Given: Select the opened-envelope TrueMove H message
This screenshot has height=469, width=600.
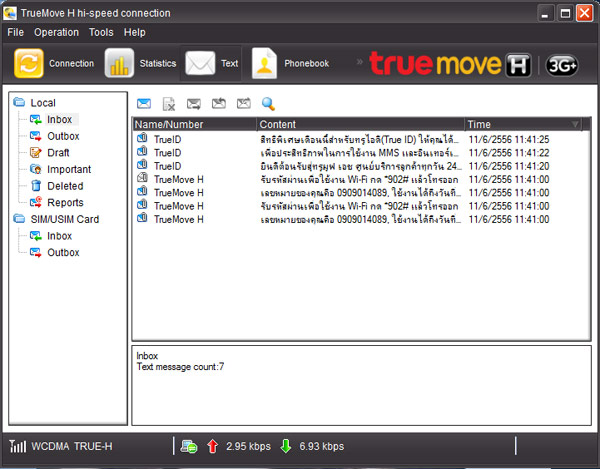Looking at the screenshot, I should [361, 179].
